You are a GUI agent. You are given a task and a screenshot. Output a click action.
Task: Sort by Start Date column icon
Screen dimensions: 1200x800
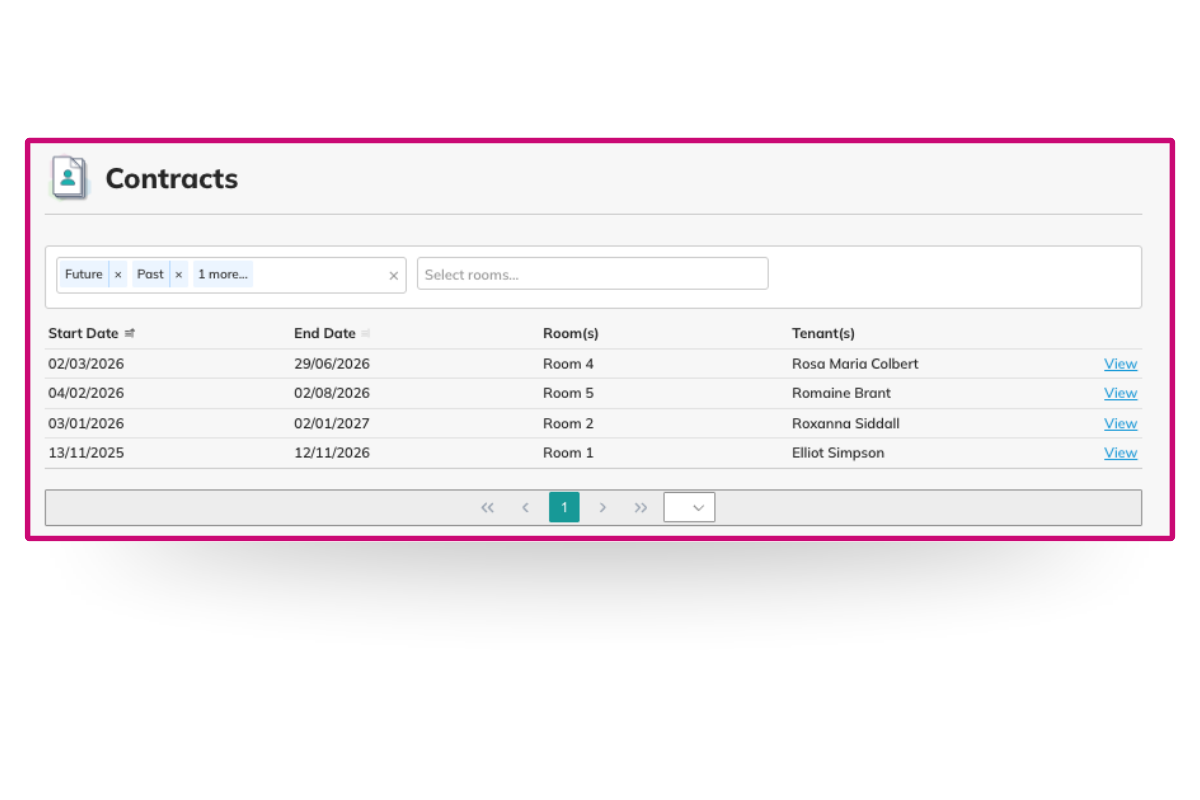tap(130, 334)
